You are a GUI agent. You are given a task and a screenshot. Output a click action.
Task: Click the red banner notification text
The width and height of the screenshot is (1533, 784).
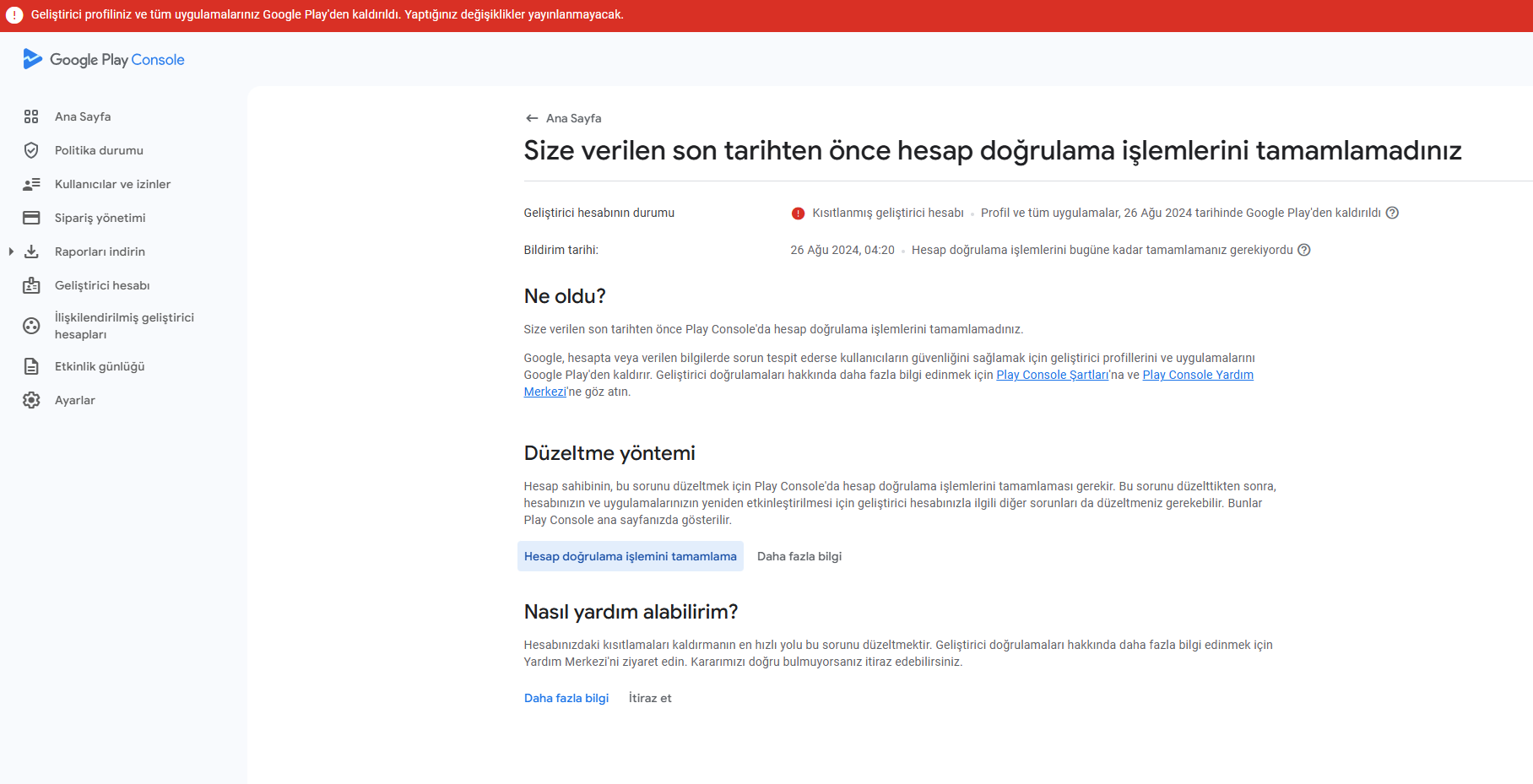point(328,14)
